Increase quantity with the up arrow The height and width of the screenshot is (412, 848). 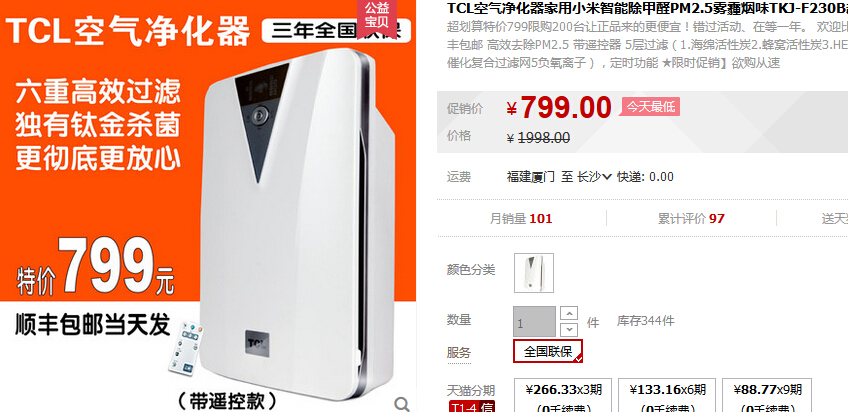click(x=568, y=313)
